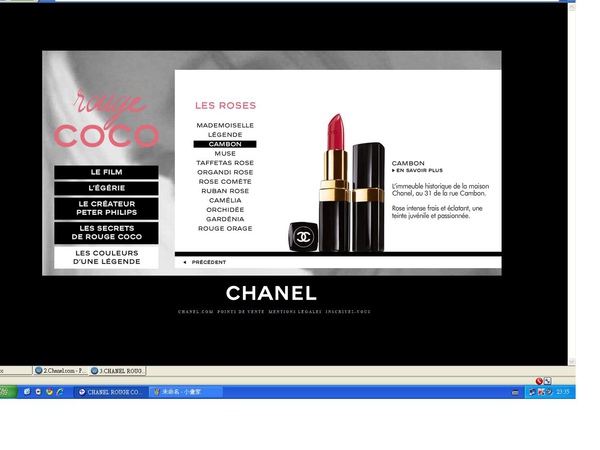The image size is (600, 450).
Task: Select the TAFFETAS ROSE shade
Action: click(x=225, y=163)
